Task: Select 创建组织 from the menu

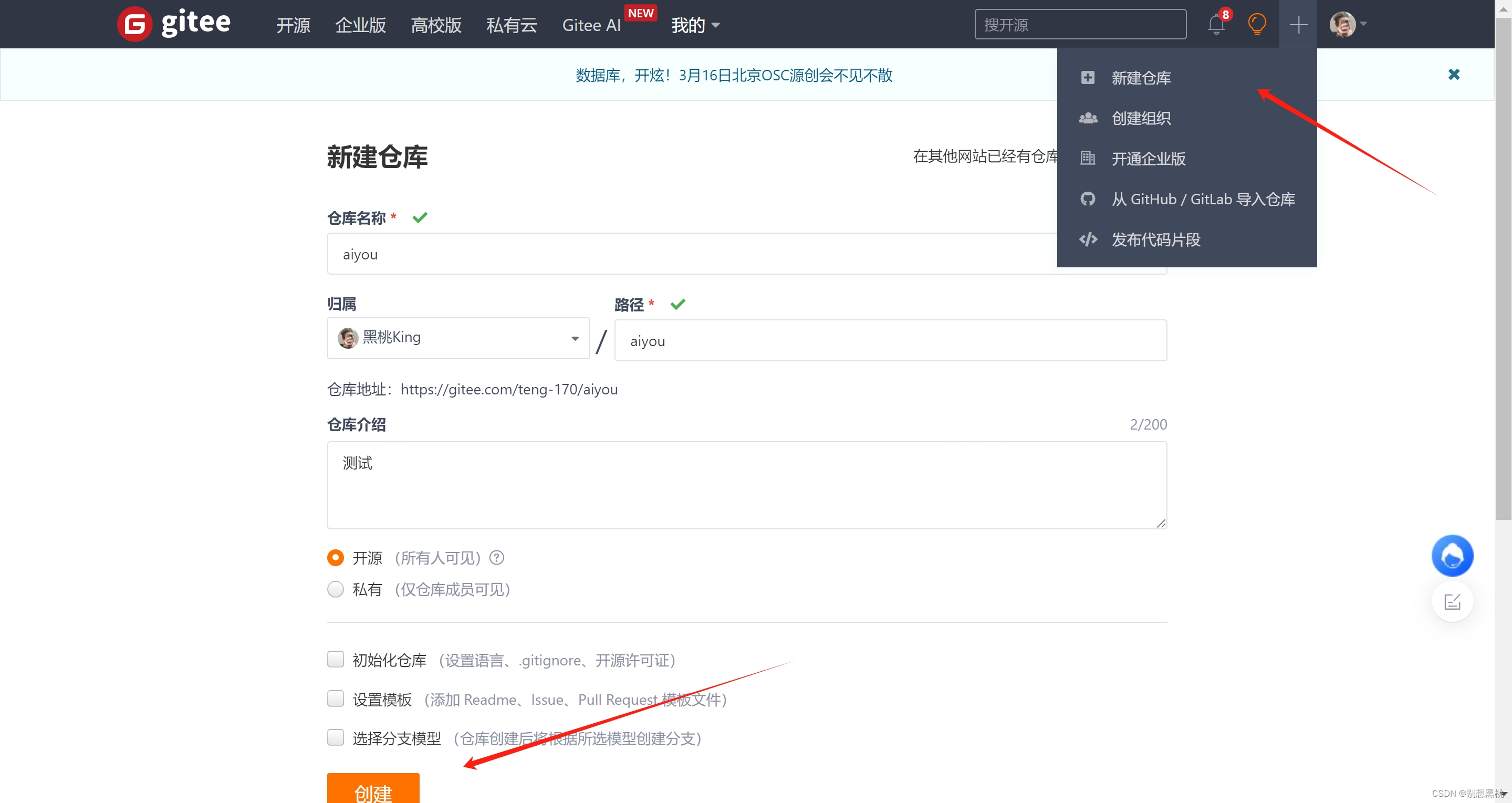Action: click(1141, 119)
